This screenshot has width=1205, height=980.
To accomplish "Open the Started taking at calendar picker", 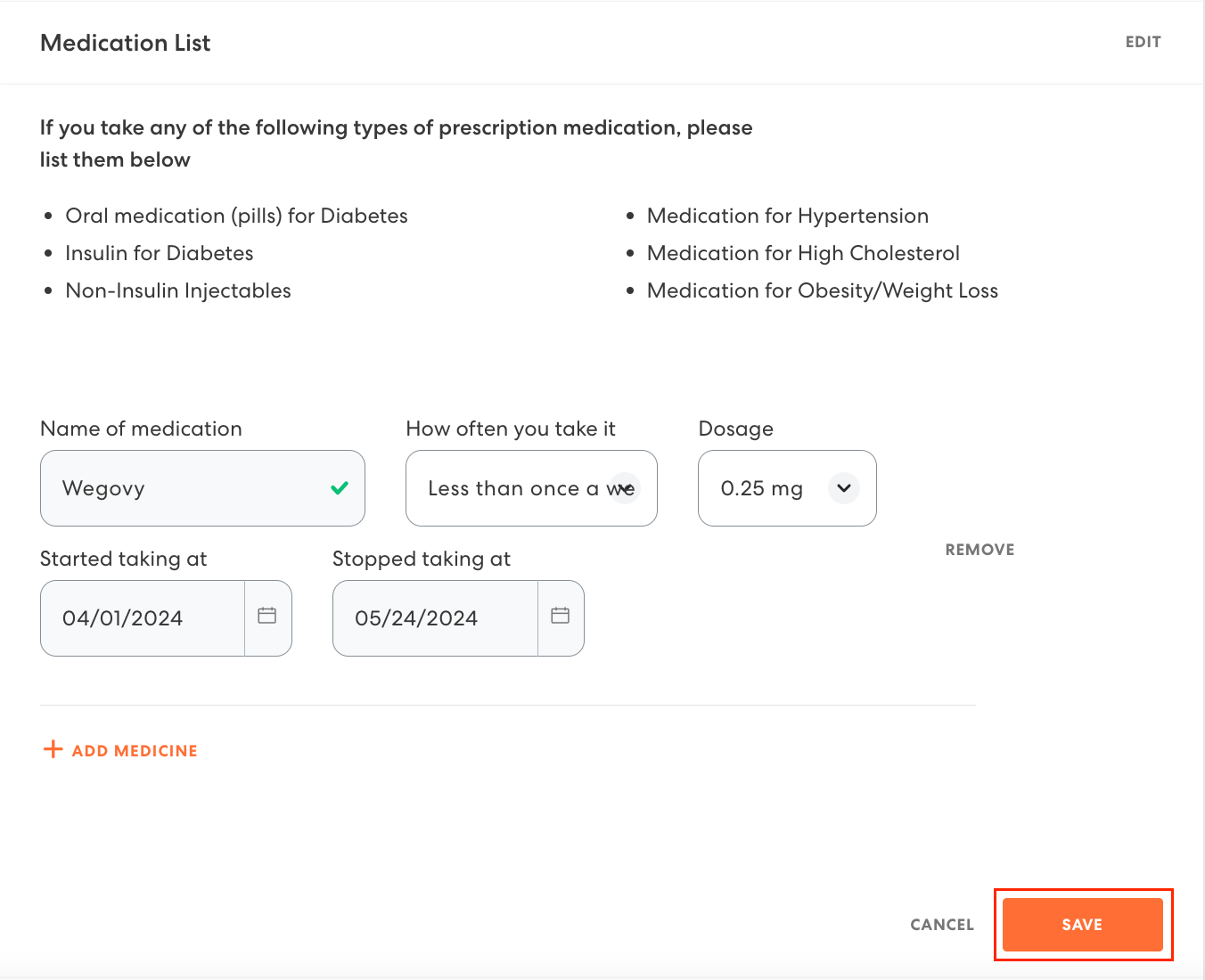I will coord(267,617).
